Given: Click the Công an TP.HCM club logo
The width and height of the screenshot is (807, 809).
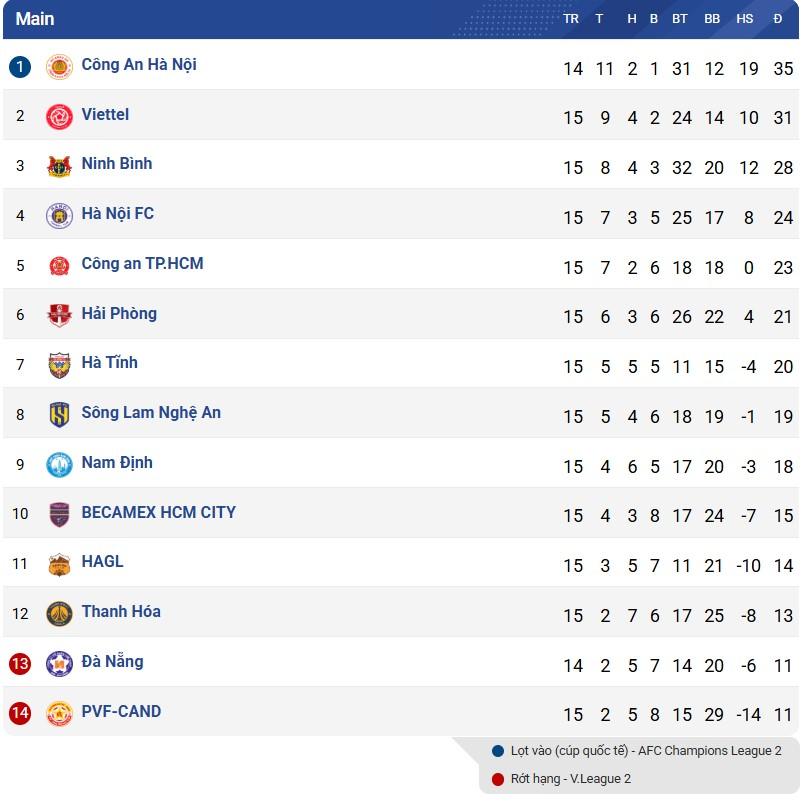Looking at the screenshot, I should point(59,266).
